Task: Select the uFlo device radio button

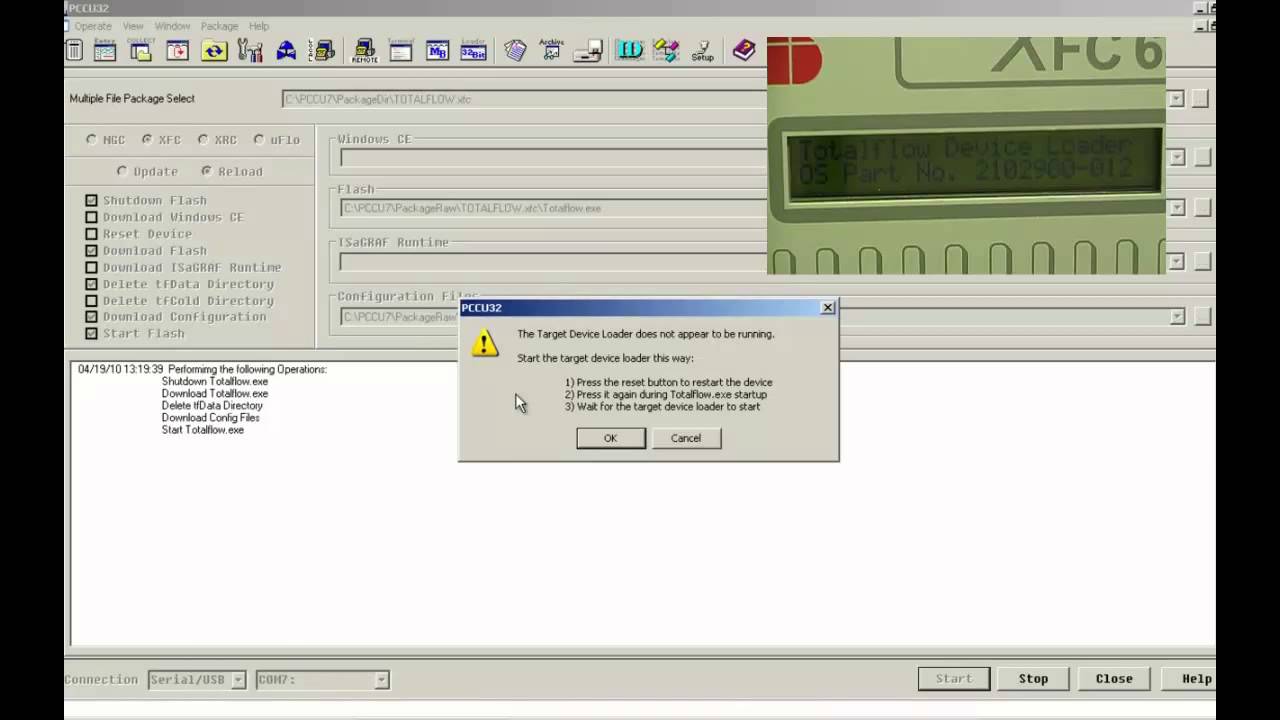Action: tap(259, 140)
